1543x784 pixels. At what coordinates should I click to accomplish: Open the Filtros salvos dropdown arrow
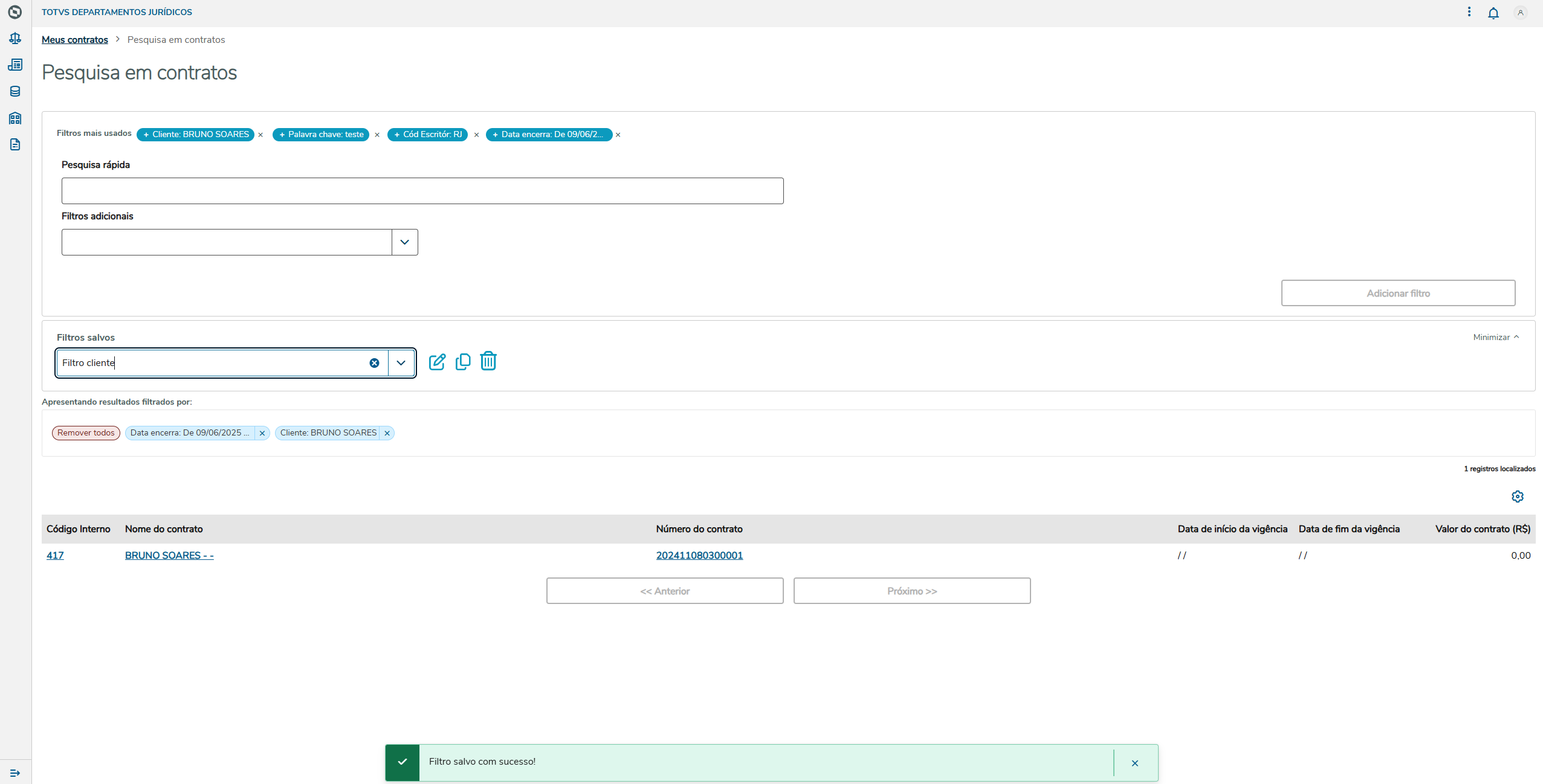tap(401, 363)
